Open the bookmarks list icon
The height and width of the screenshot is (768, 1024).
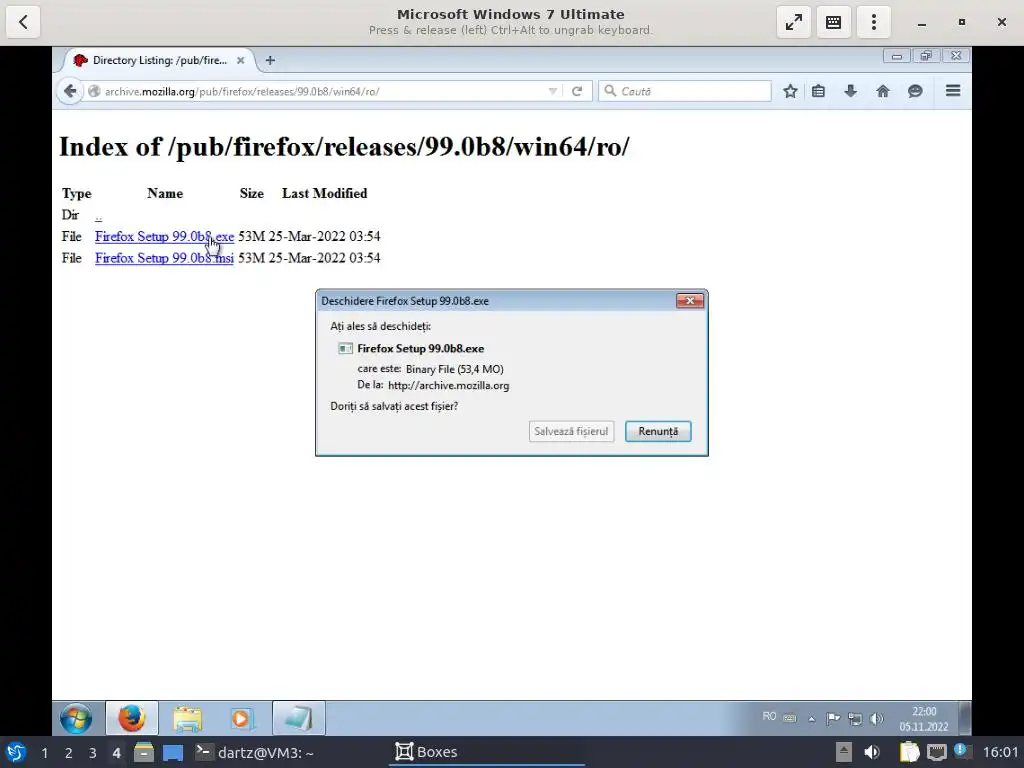pos(818,91)
